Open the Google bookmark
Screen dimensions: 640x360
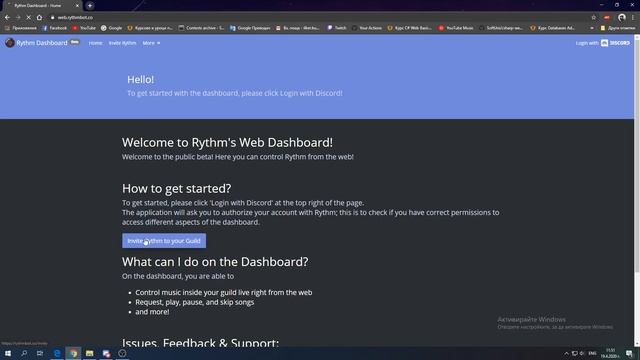pyautogui.click(x=111, y=28)
